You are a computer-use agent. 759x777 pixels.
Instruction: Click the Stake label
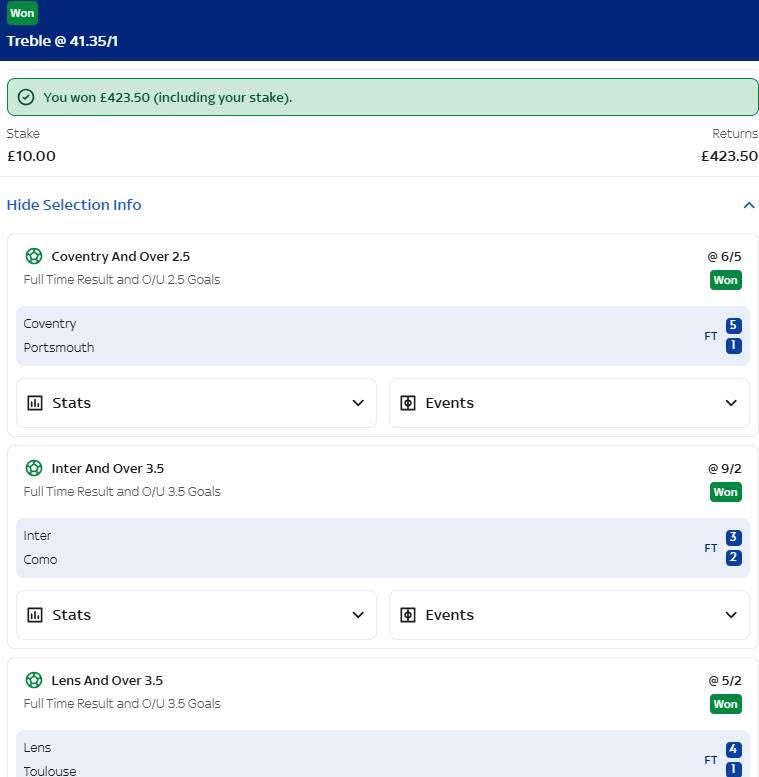[x=23, y=134]
